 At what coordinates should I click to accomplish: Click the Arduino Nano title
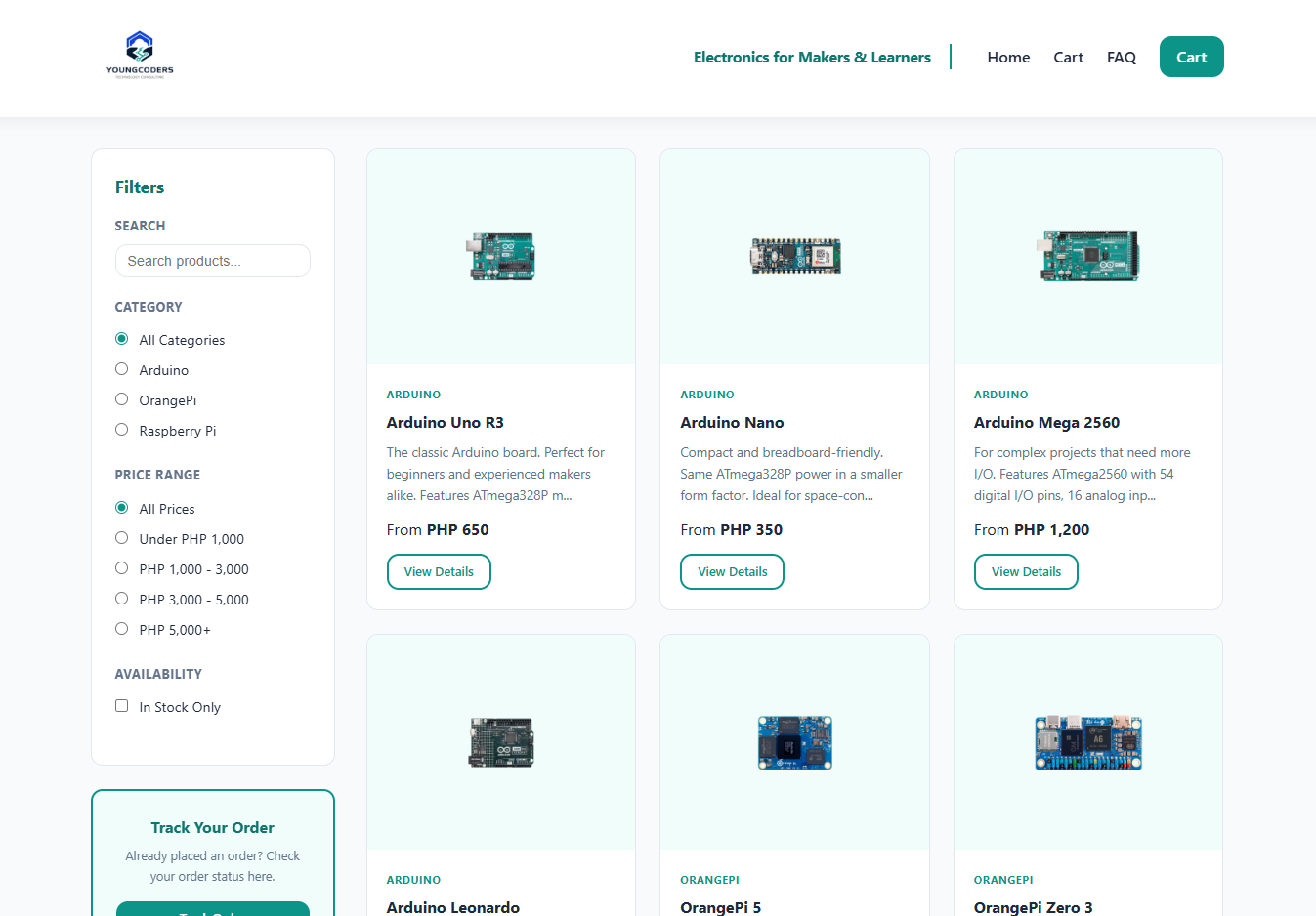click(x=732, y=423)
